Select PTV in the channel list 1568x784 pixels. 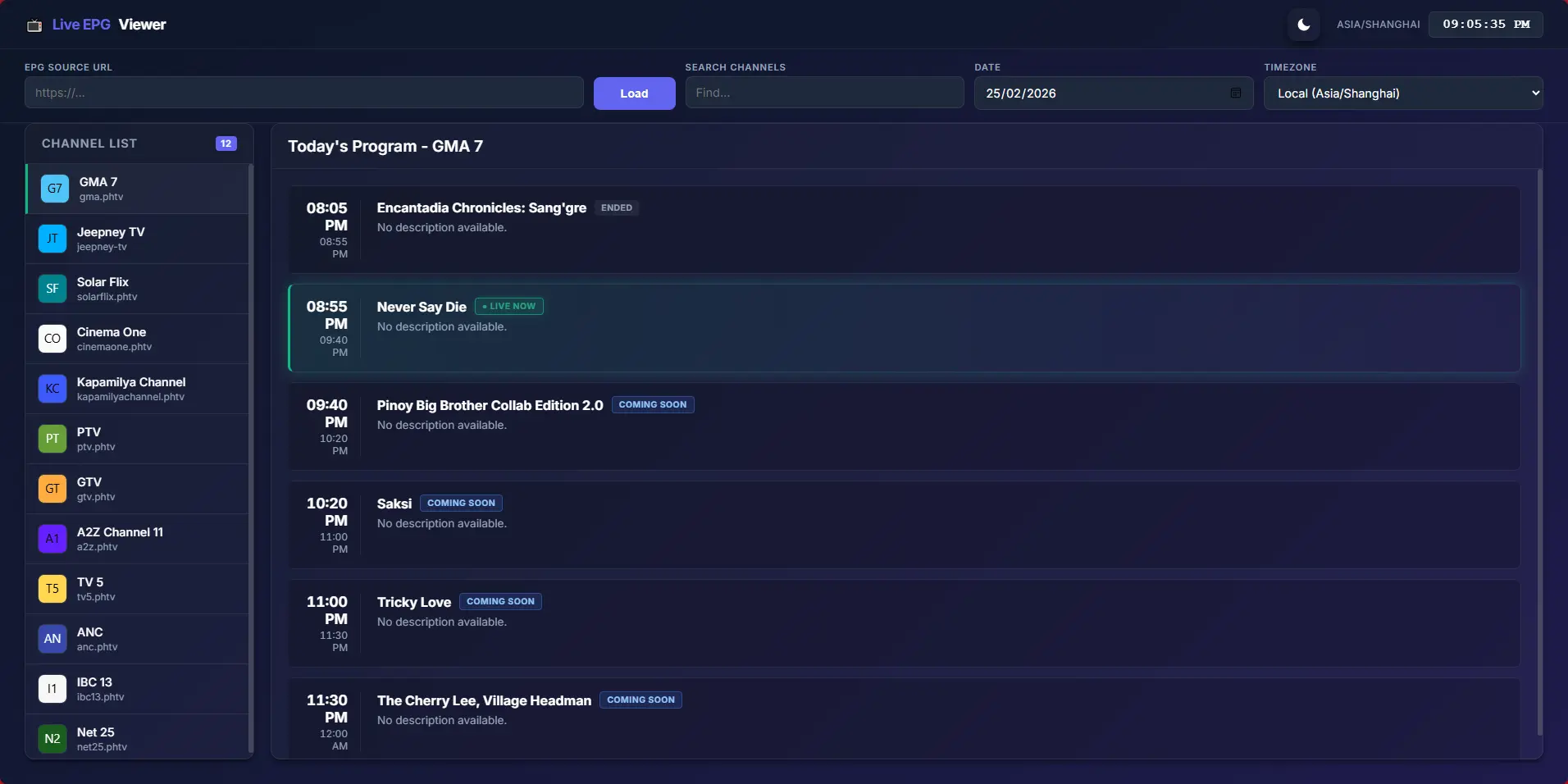coord(138,439)
